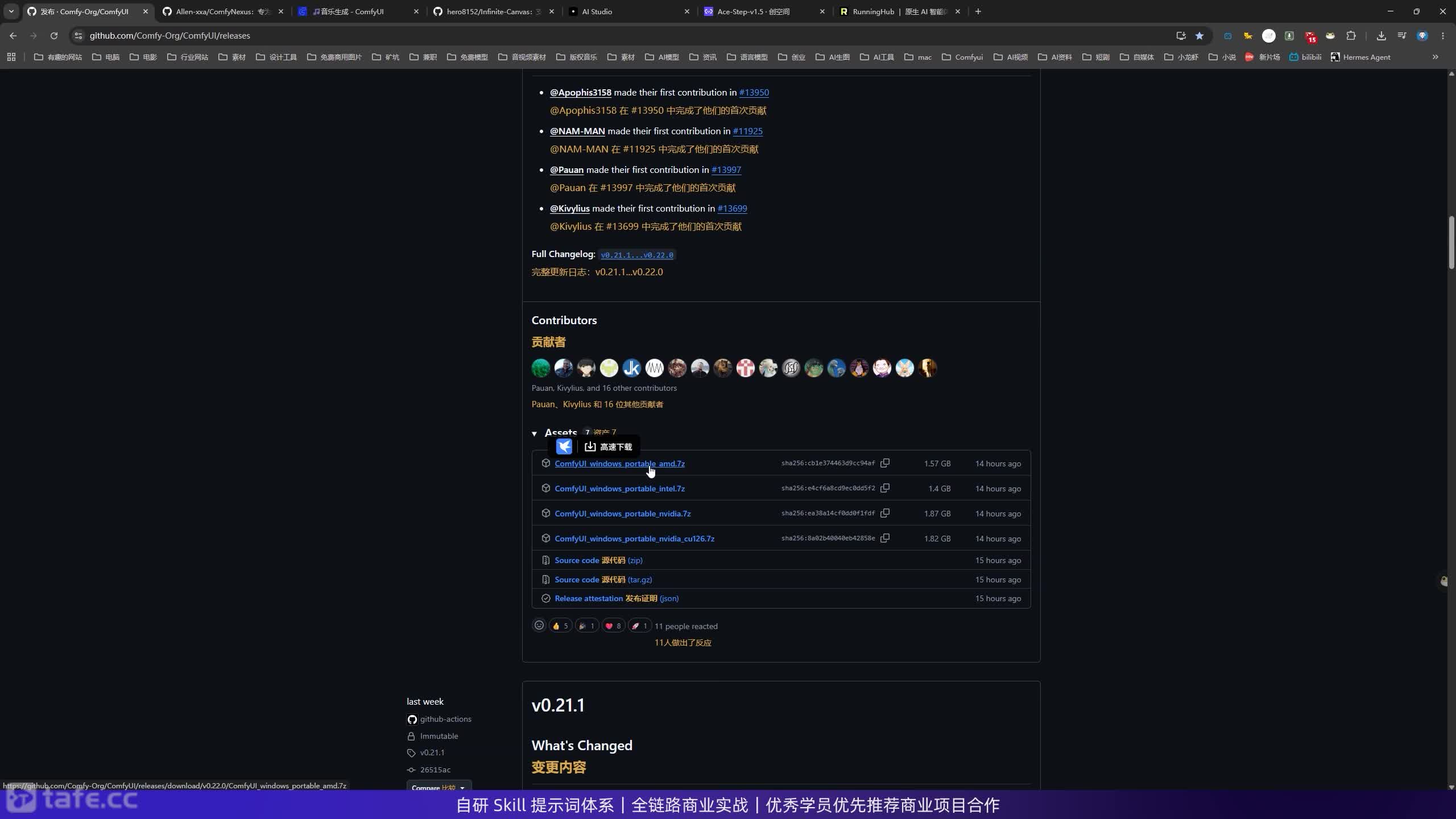Open the Comfyui bookmarks folder
Image resolution: width=1456 pixels, height=819 pixels.
tap(962, 57)
